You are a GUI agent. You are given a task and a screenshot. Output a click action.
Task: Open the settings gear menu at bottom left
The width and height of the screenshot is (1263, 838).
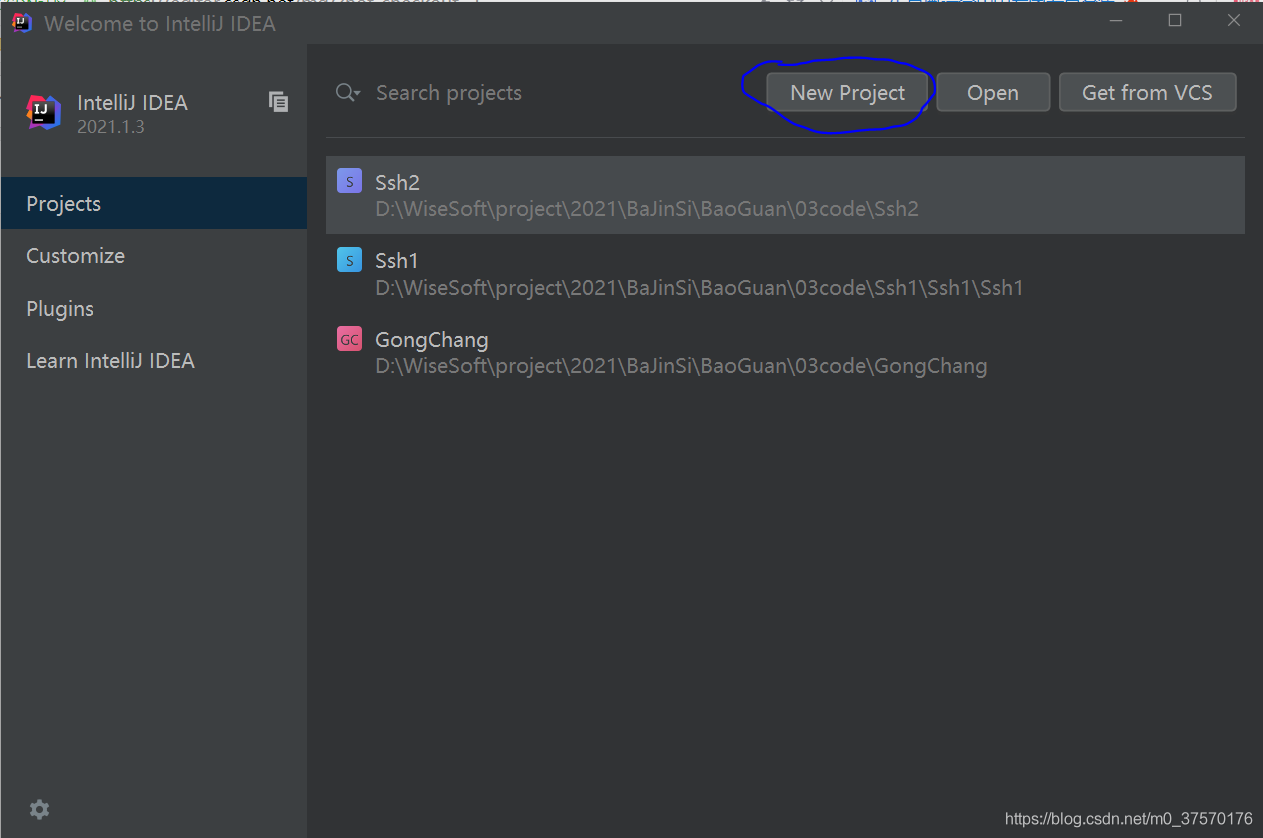[39, 809]
